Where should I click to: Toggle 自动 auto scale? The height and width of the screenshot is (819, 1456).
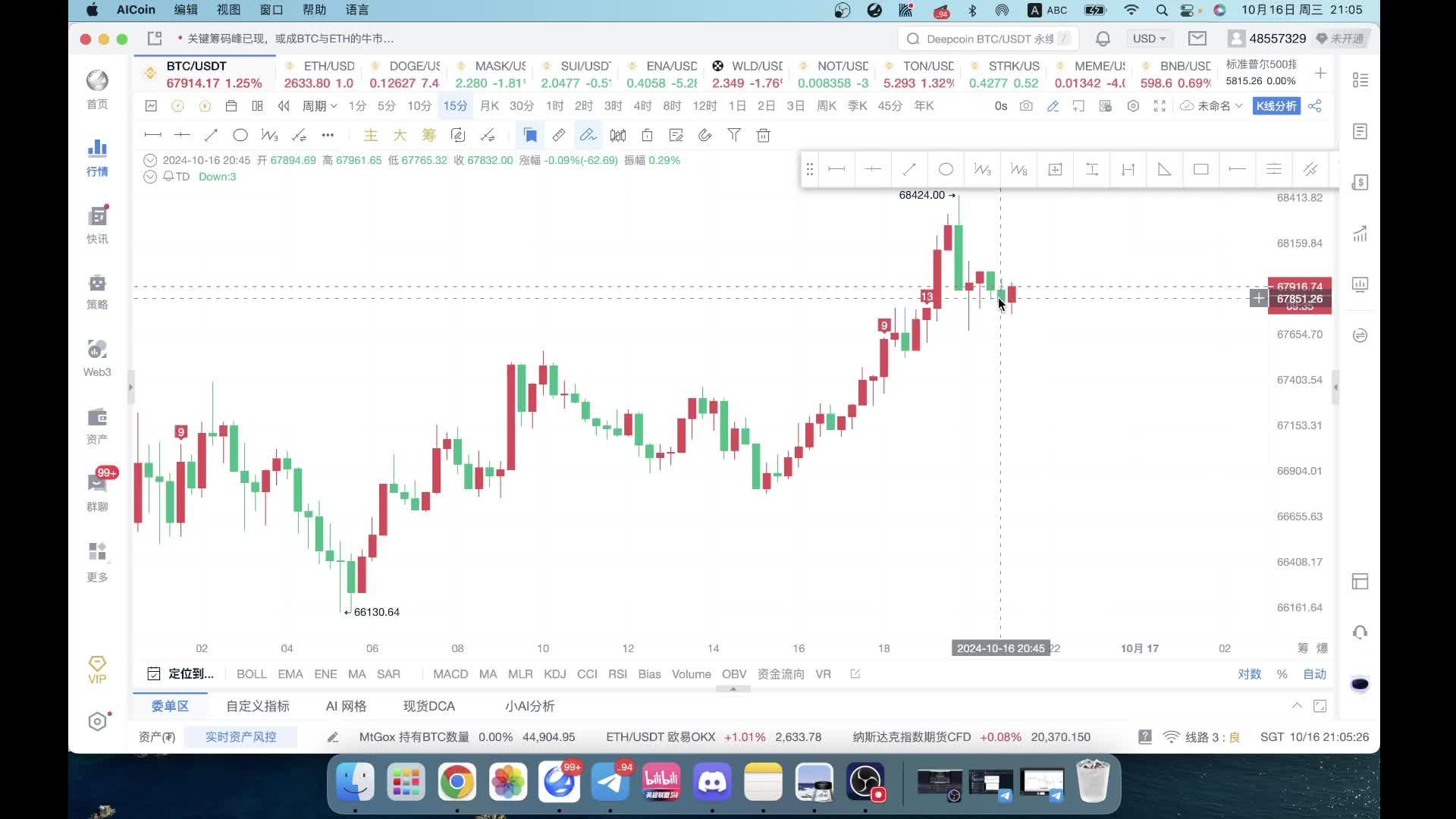coord(1315,674)
